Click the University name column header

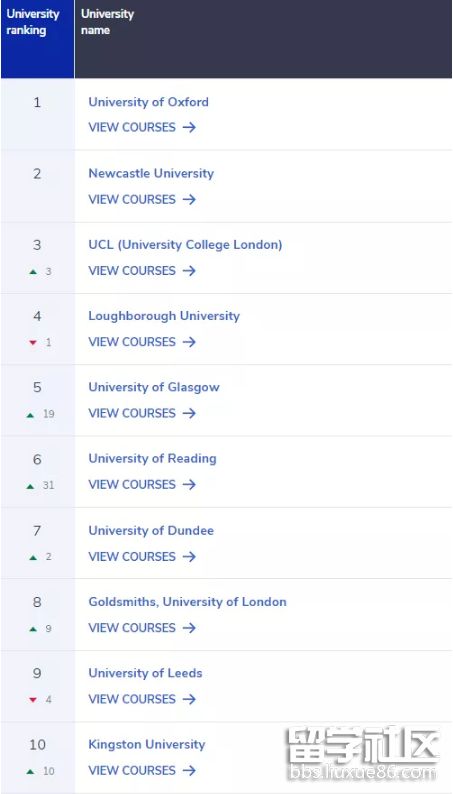tap(263, 39)
